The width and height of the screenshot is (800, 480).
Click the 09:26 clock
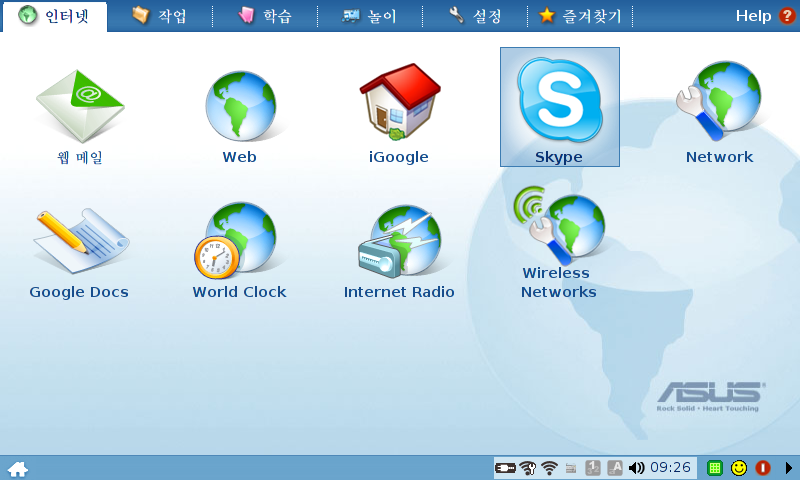670,467
